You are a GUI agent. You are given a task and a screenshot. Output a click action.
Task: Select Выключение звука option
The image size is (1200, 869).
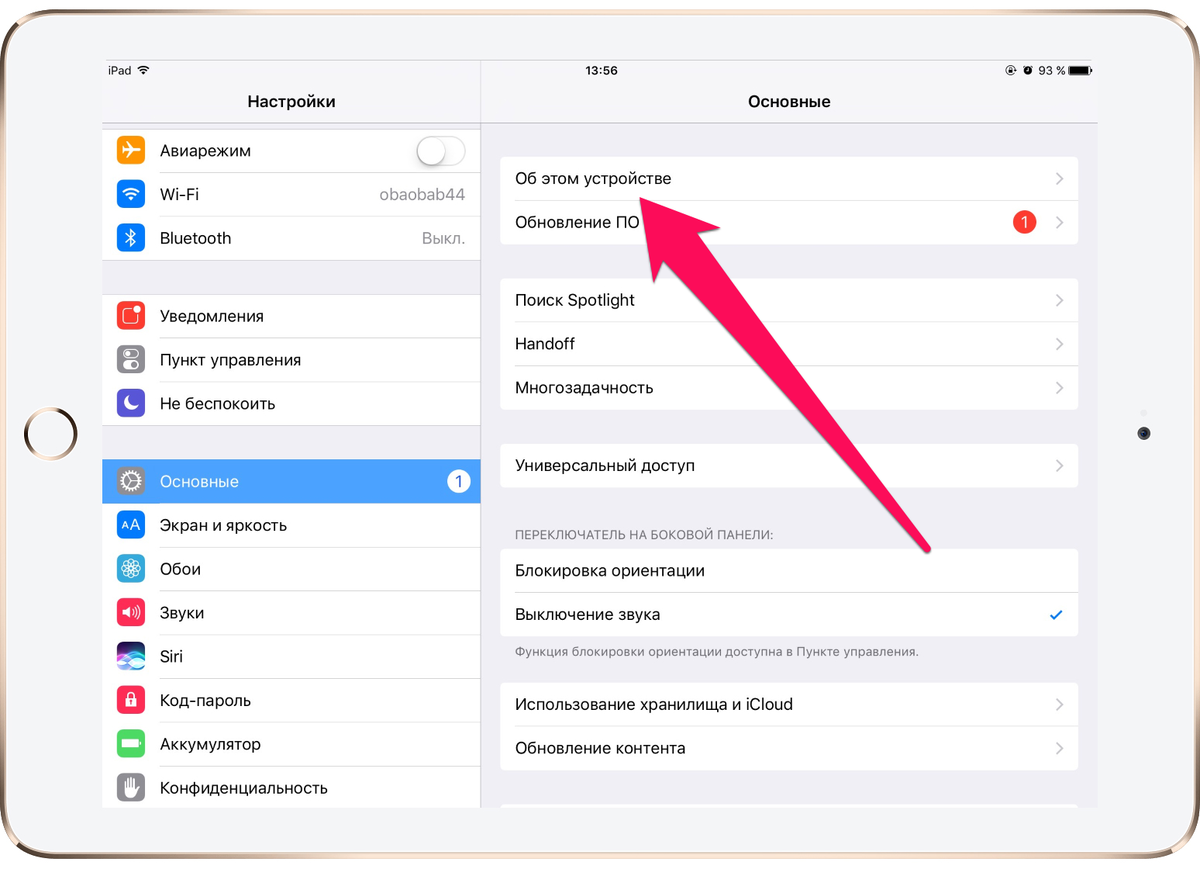click(789, 615)
